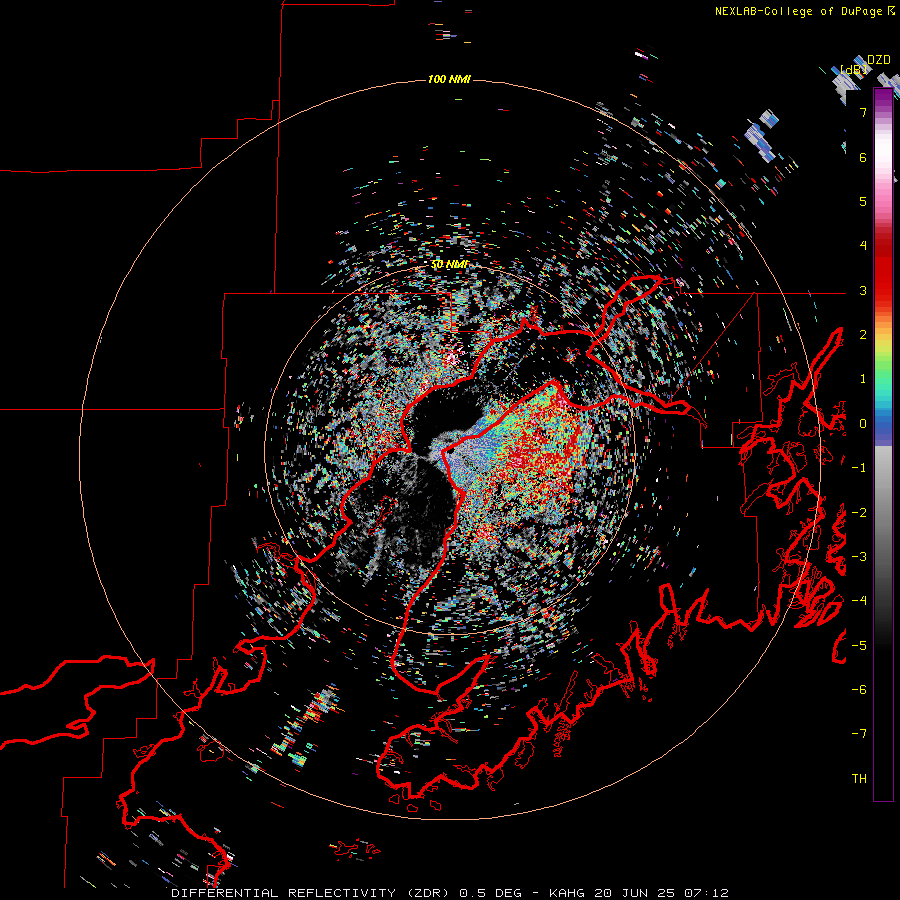Click the -3 value on the color scale
The height and width of the screenshot is (900, 900).
pos(859,557)
